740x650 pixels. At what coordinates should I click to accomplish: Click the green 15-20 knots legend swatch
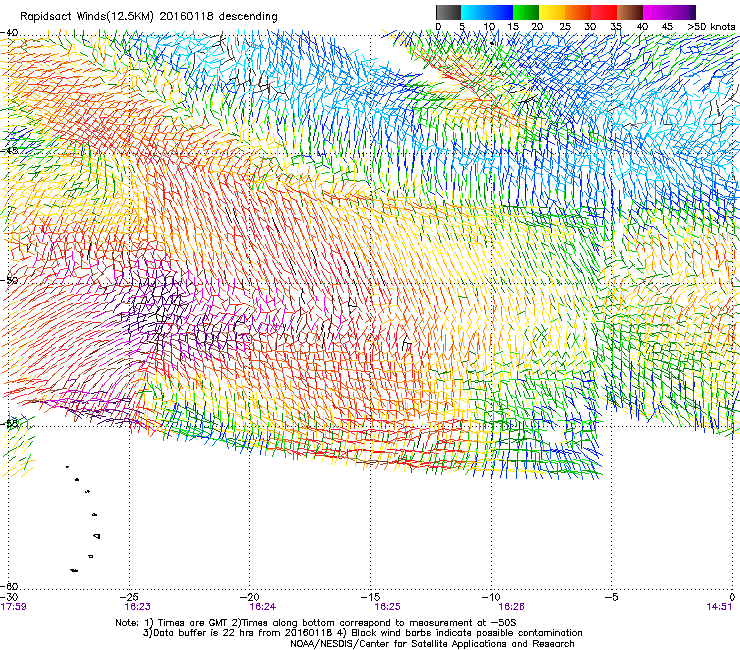(526, 12)
